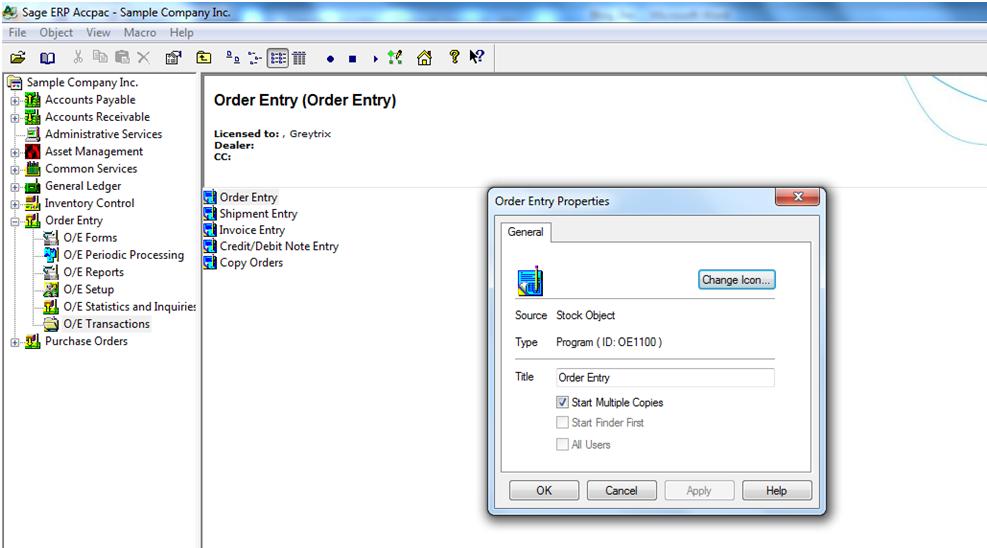Click the Title input field
This screenshot has width=987, height=548.
(665, 377)
